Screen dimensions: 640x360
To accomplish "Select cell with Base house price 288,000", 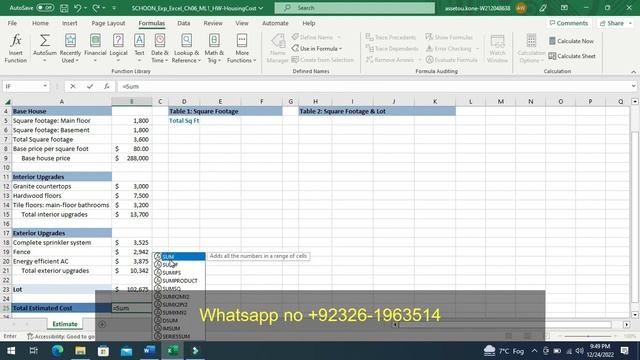I will pos(132,158).
